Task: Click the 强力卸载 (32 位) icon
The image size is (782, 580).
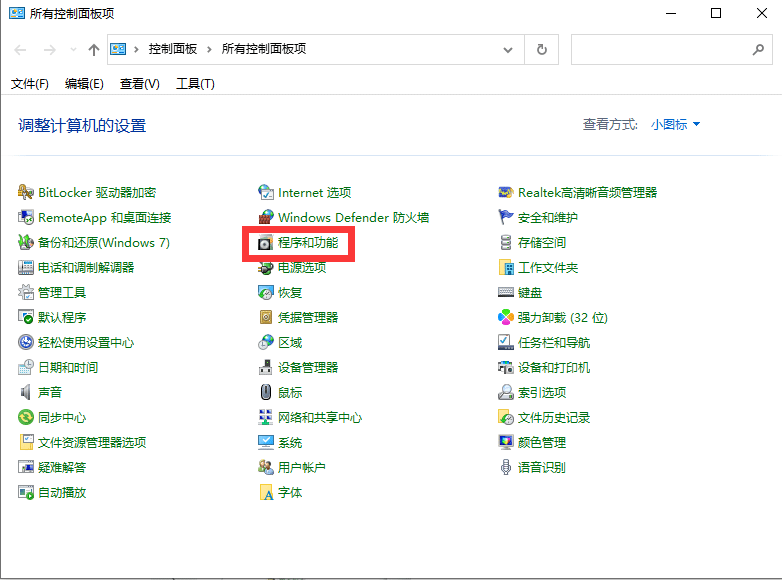Action: pyautogui.click(x=506, y=317)
